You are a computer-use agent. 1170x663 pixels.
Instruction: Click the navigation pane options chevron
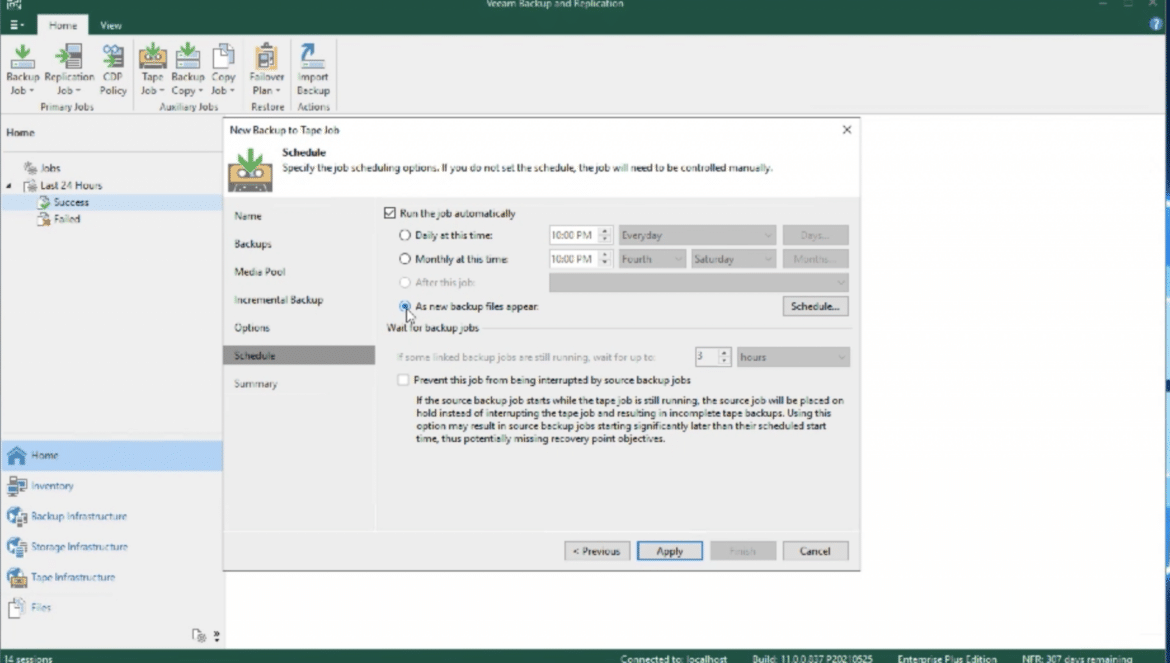[x=216, y=636]
